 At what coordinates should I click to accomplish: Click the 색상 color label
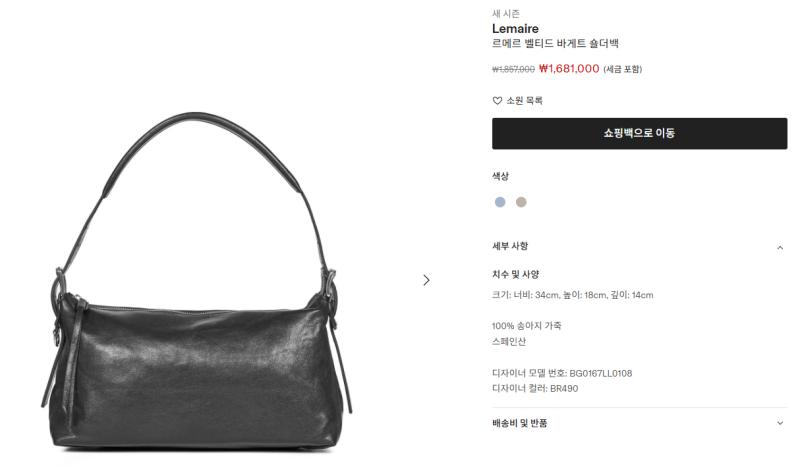500,176
